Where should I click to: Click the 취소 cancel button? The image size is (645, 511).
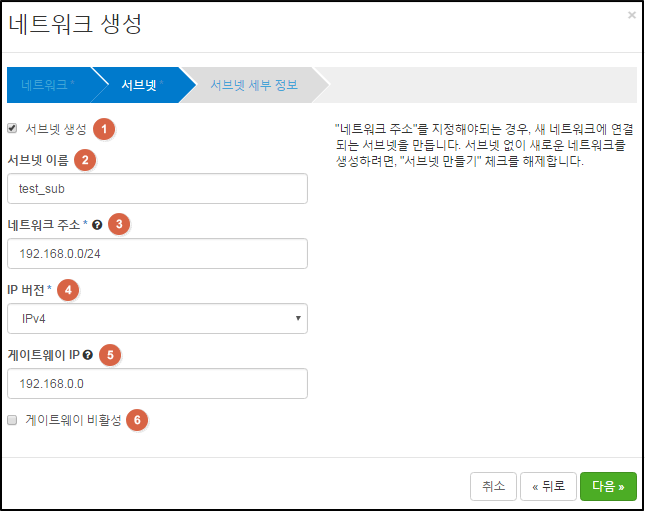pos(493,486)
